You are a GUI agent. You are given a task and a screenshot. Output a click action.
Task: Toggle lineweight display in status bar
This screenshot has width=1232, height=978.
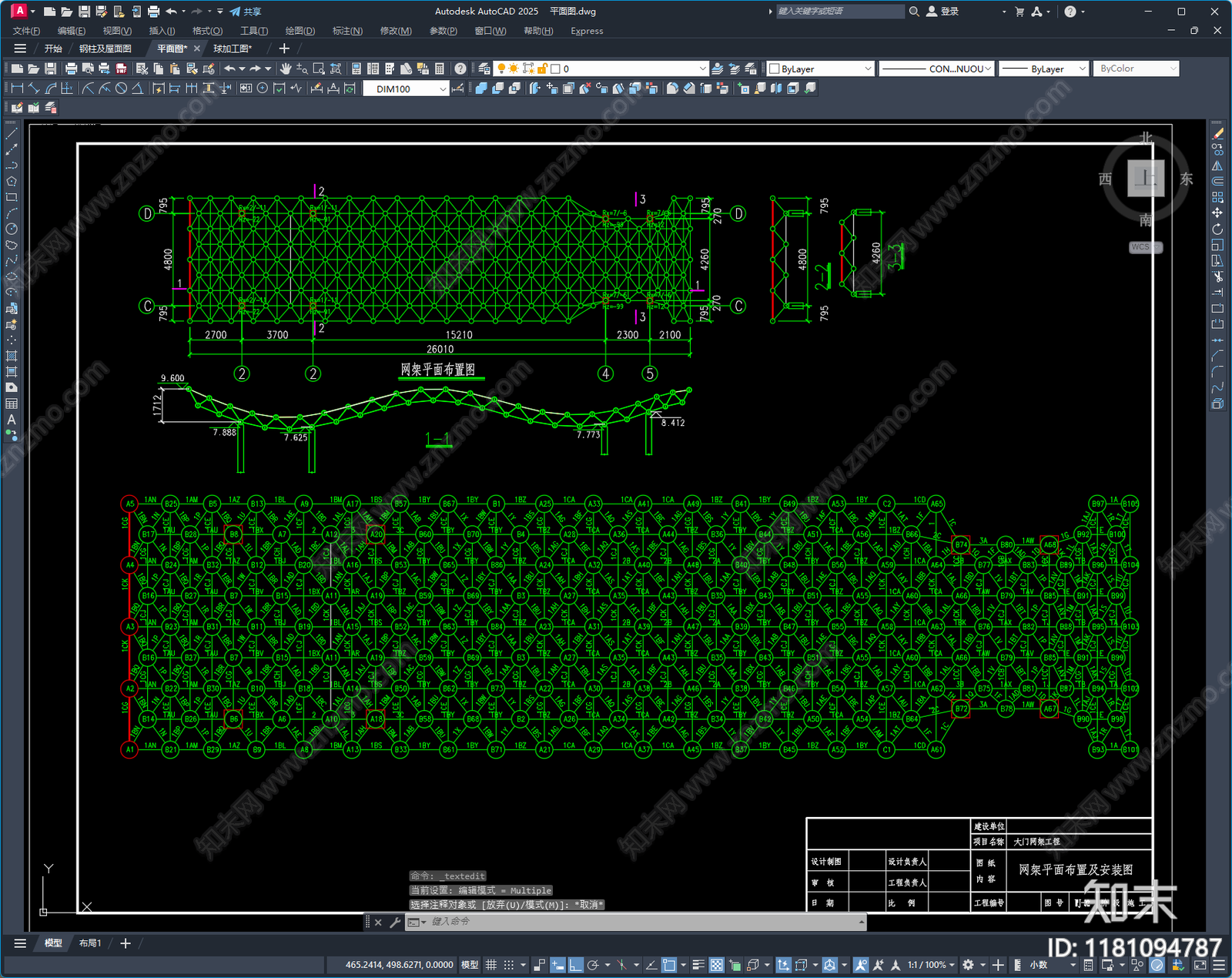tap(698, 965)
